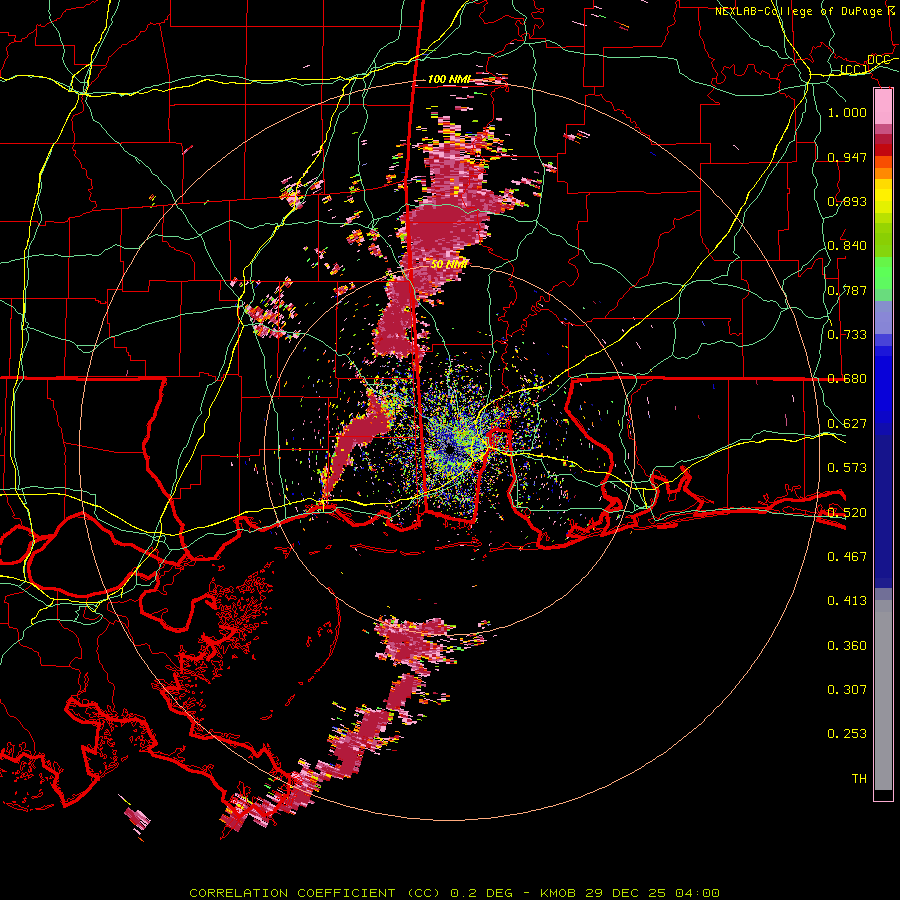This screenshot has height=900, width=900.
Task: Click the 0.840 scale label
Action: coord(847,245)
